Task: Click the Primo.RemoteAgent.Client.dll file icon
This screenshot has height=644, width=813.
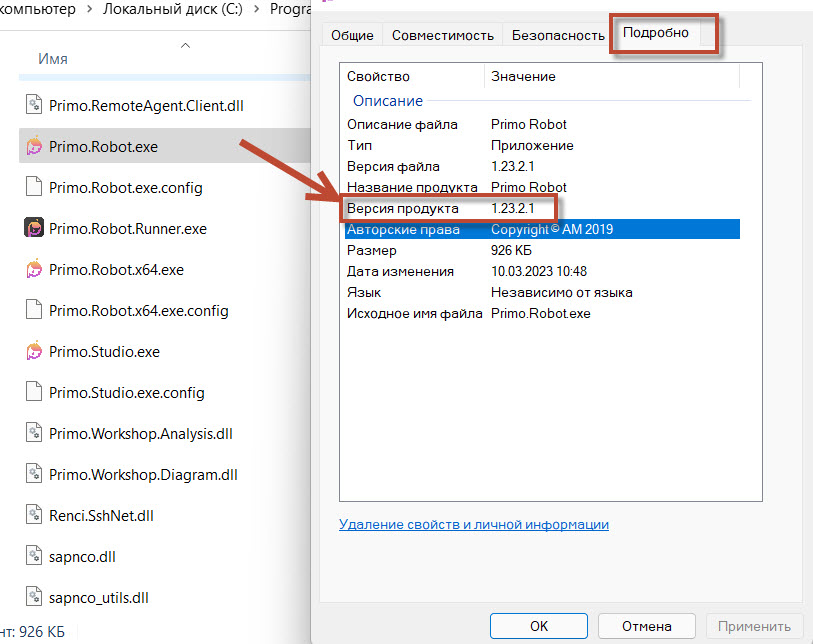Action: click(34, 105)
